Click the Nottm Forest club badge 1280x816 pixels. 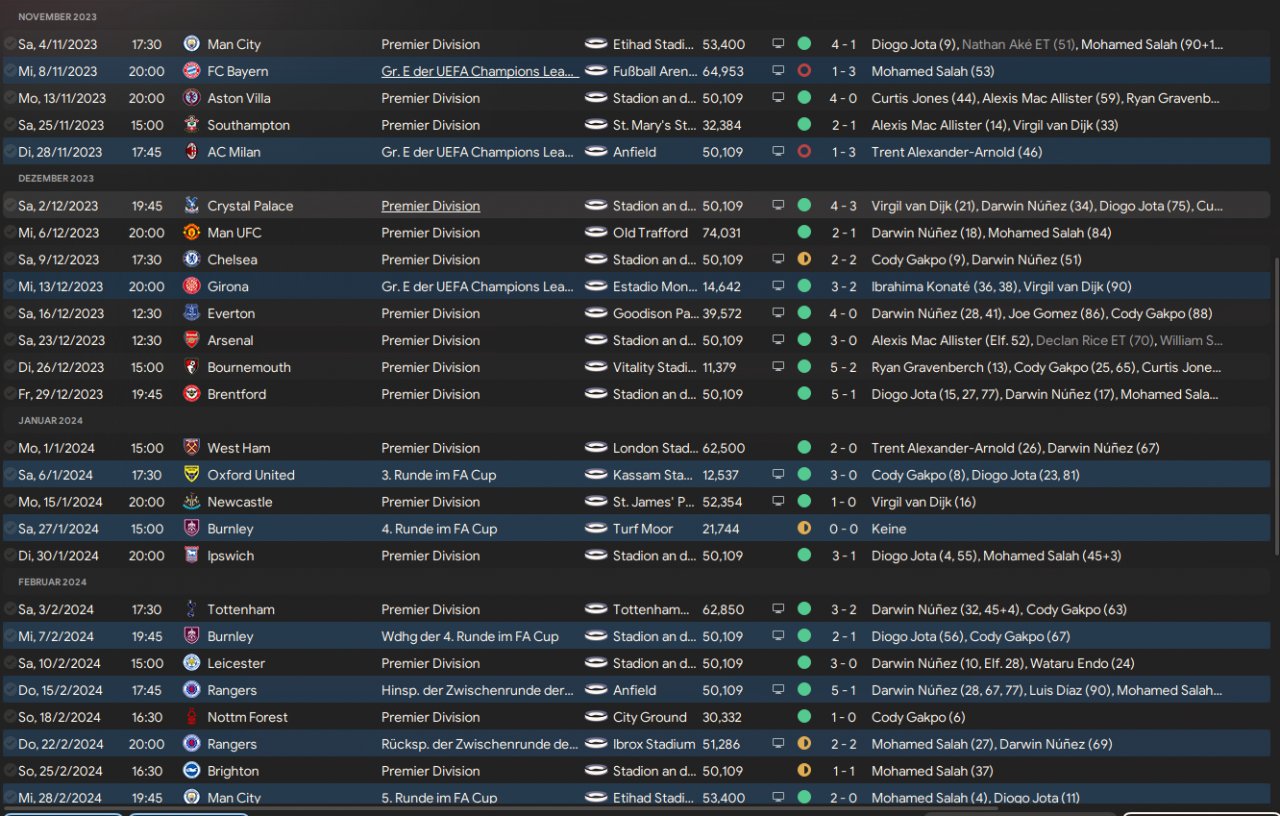tap(192, 717)
